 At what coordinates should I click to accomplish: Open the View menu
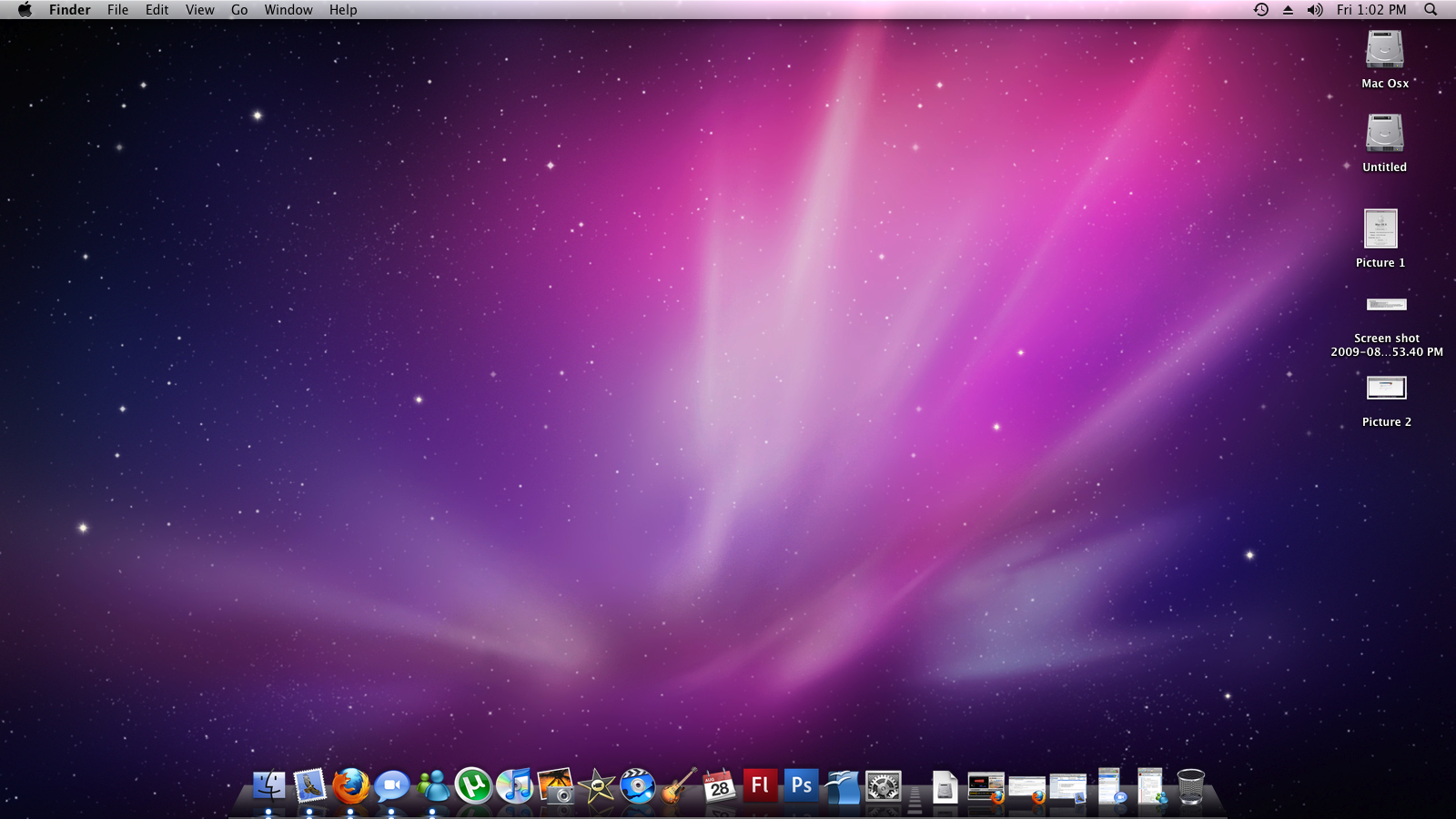199,9
